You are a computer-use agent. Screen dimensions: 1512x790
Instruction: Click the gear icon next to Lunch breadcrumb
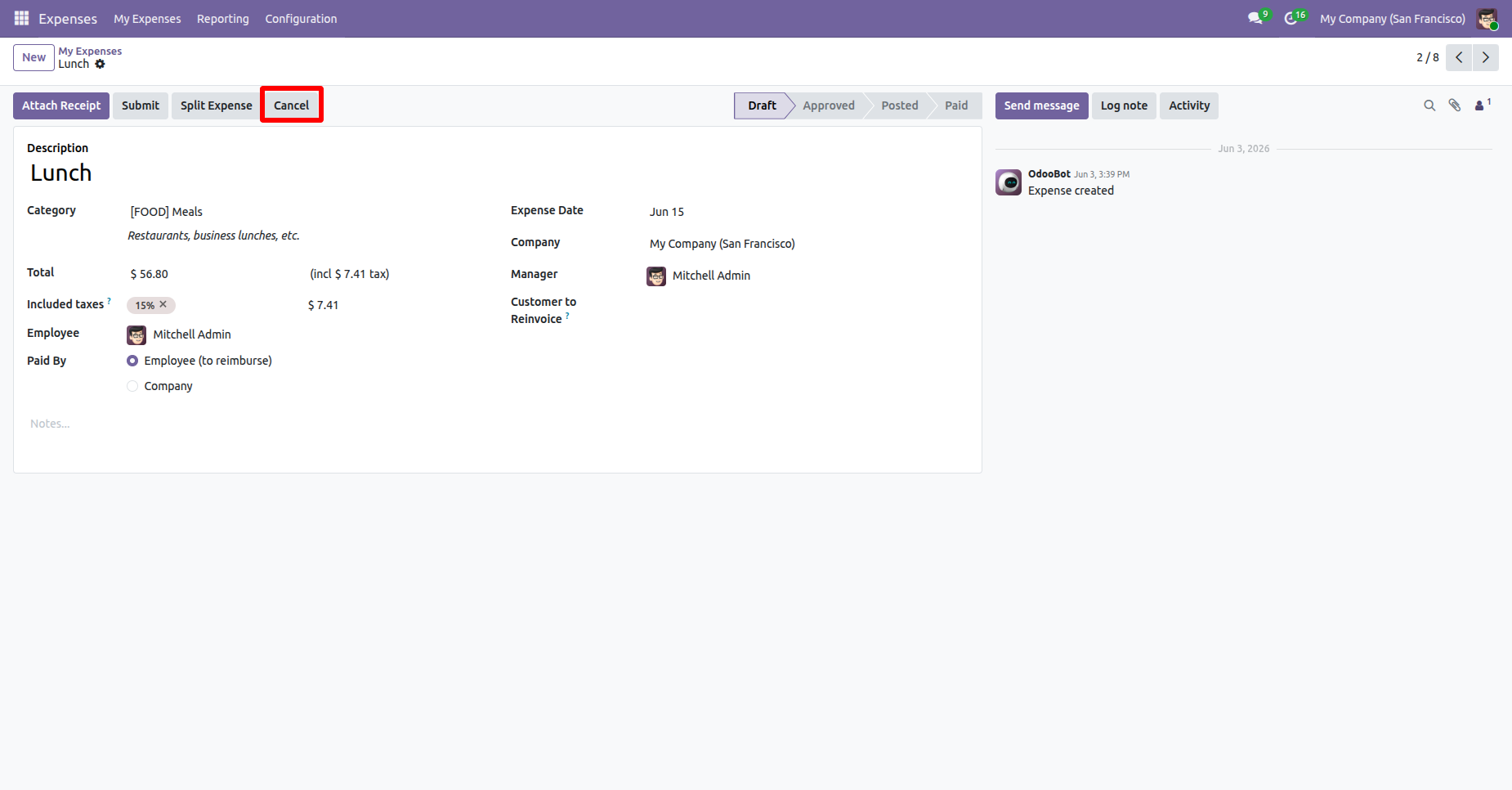(x=100, y=64)
